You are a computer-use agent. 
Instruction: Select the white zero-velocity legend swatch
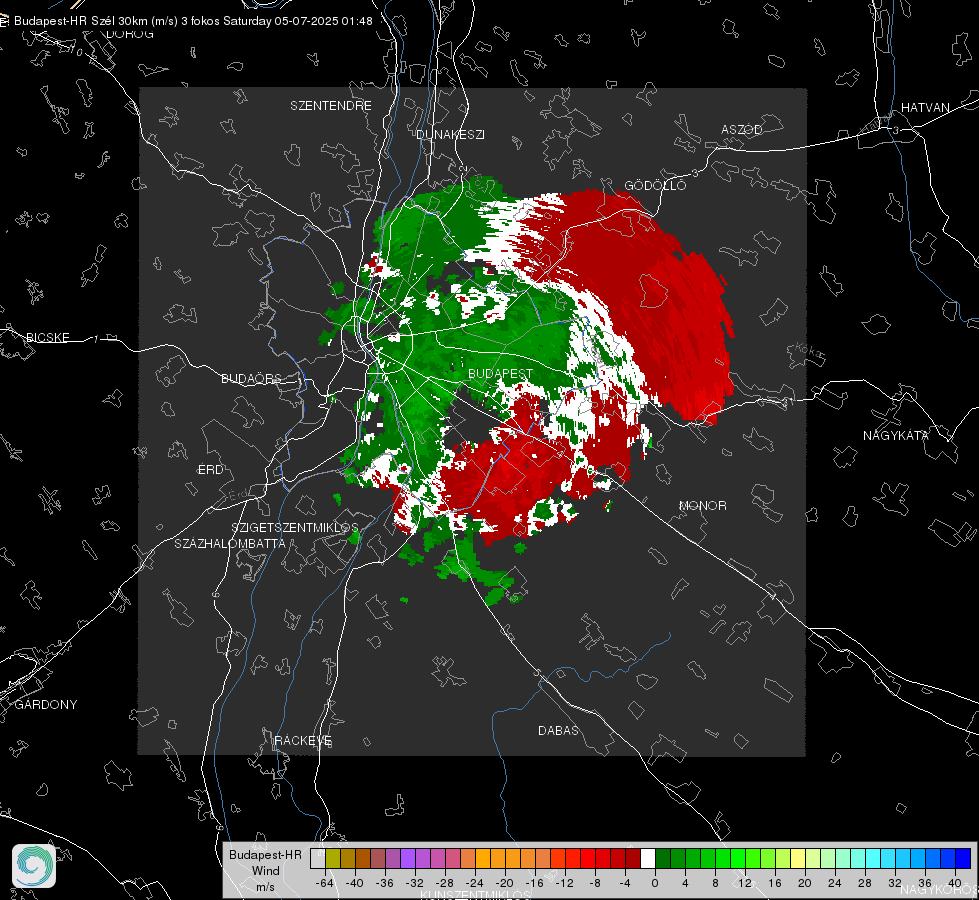click(x=648, y=858)
